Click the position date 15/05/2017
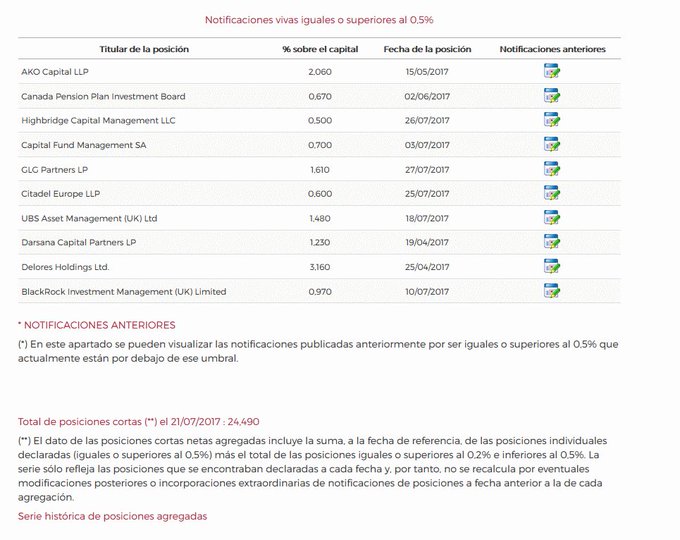Viewport: 680px width, 540px height. pos(427,72)
